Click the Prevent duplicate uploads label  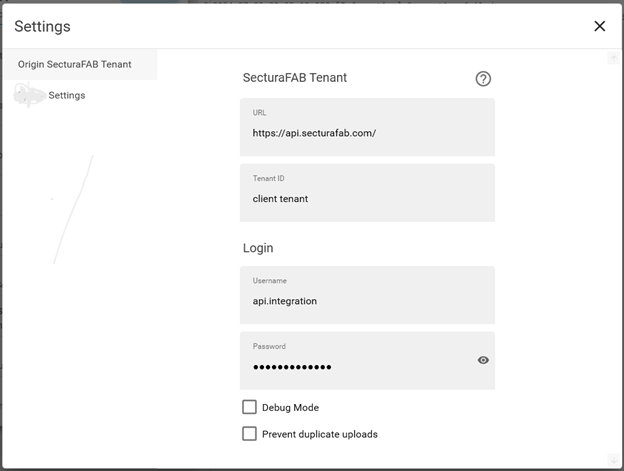[319, 434]
